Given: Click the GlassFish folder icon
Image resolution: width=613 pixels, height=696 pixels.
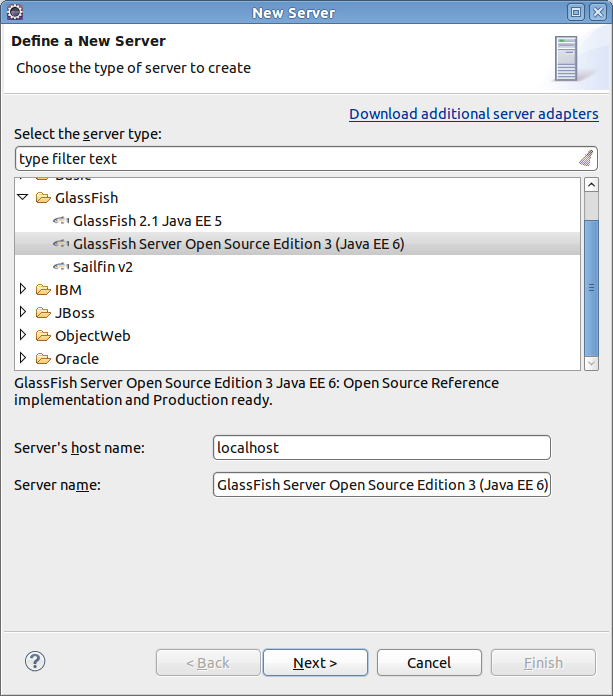Looking at the screenshot, I should tap(43, 198).
